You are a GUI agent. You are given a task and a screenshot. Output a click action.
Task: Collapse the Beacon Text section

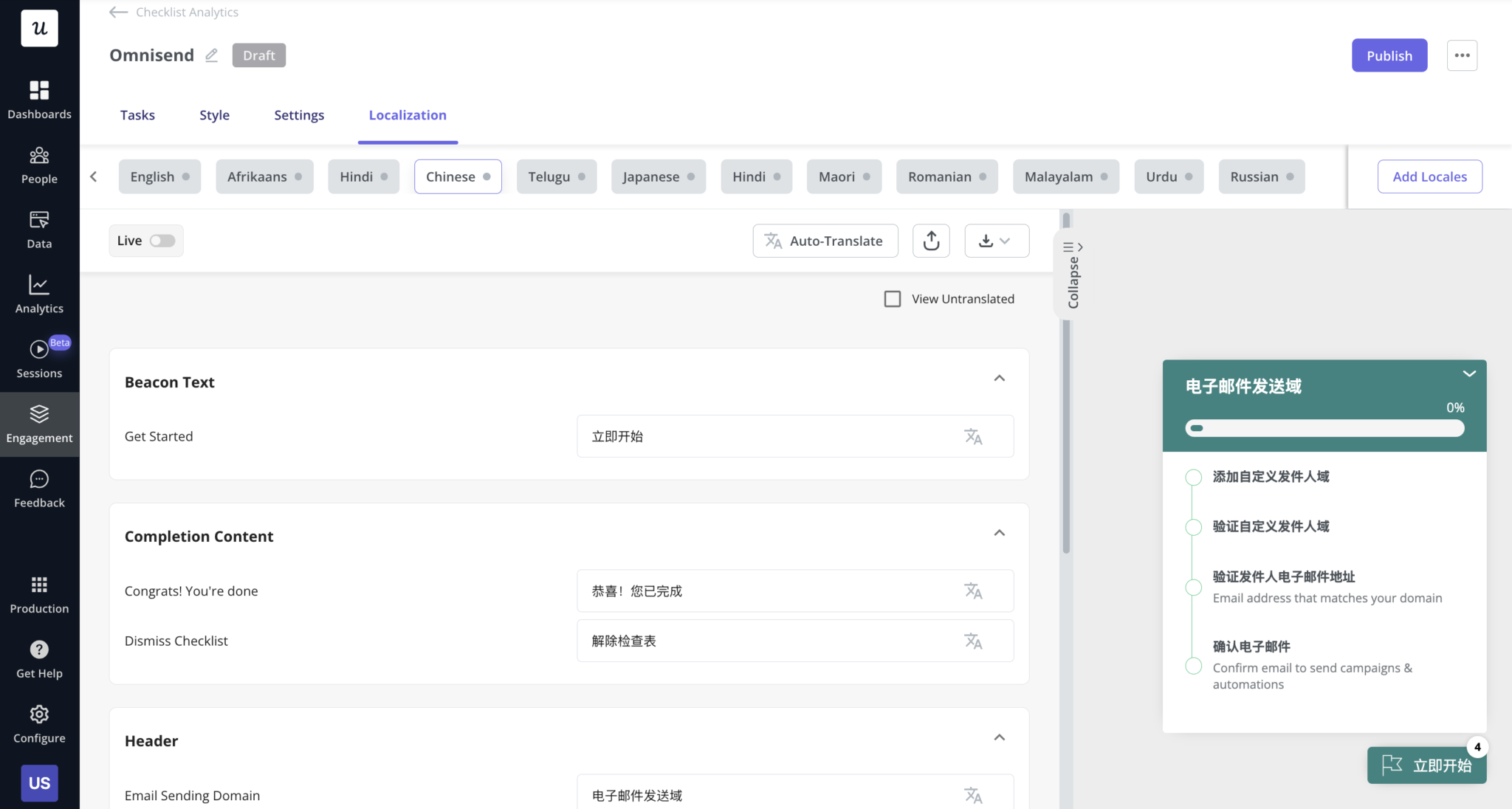[x=999, y=379]
